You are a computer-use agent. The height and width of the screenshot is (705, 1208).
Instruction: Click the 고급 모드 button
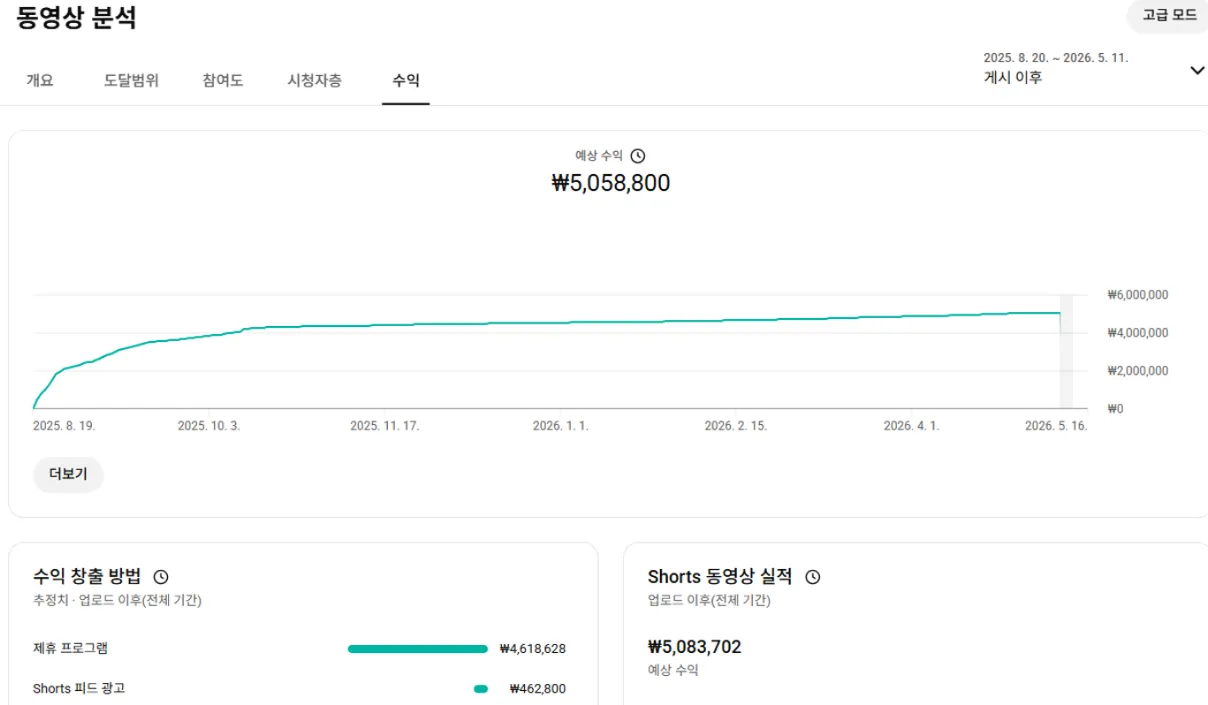point(1170,15)
